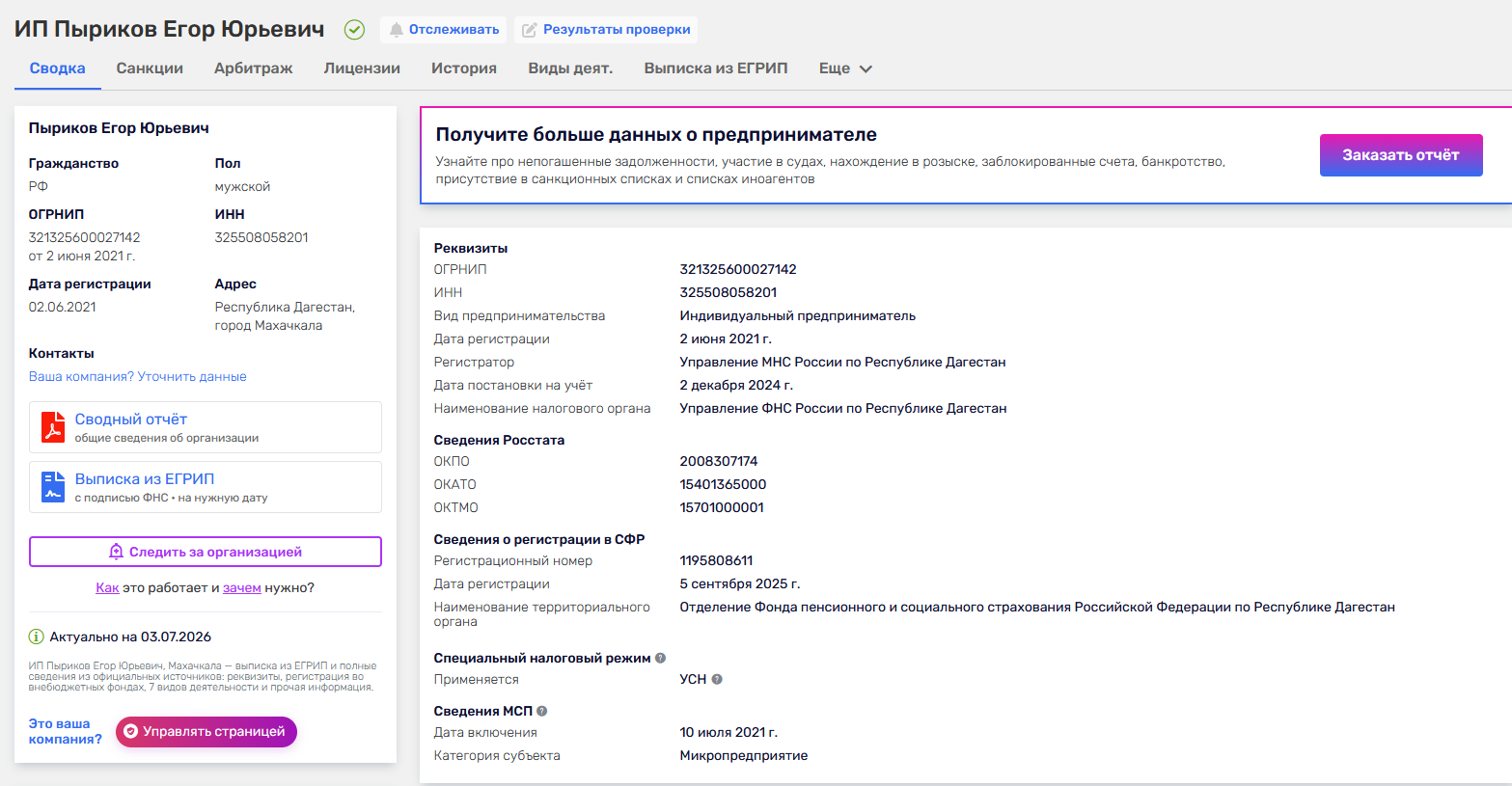
Task: Click the red PDF icon of Сводный отчёт
Action: [53, 426]
